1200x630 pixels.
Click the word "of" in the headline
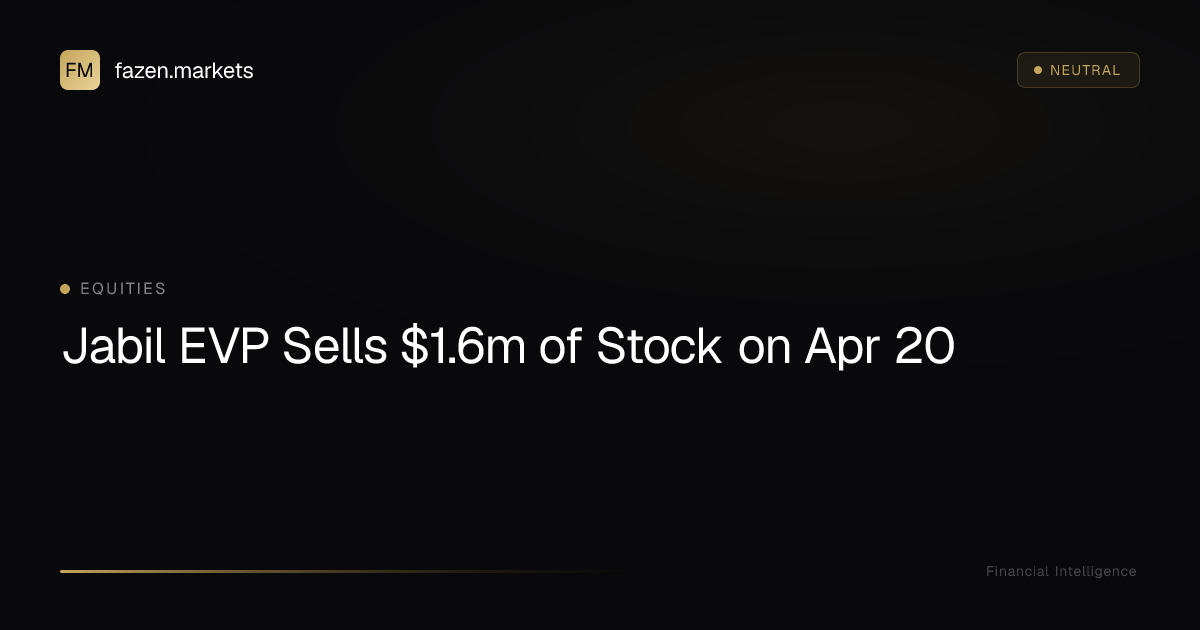561,347
